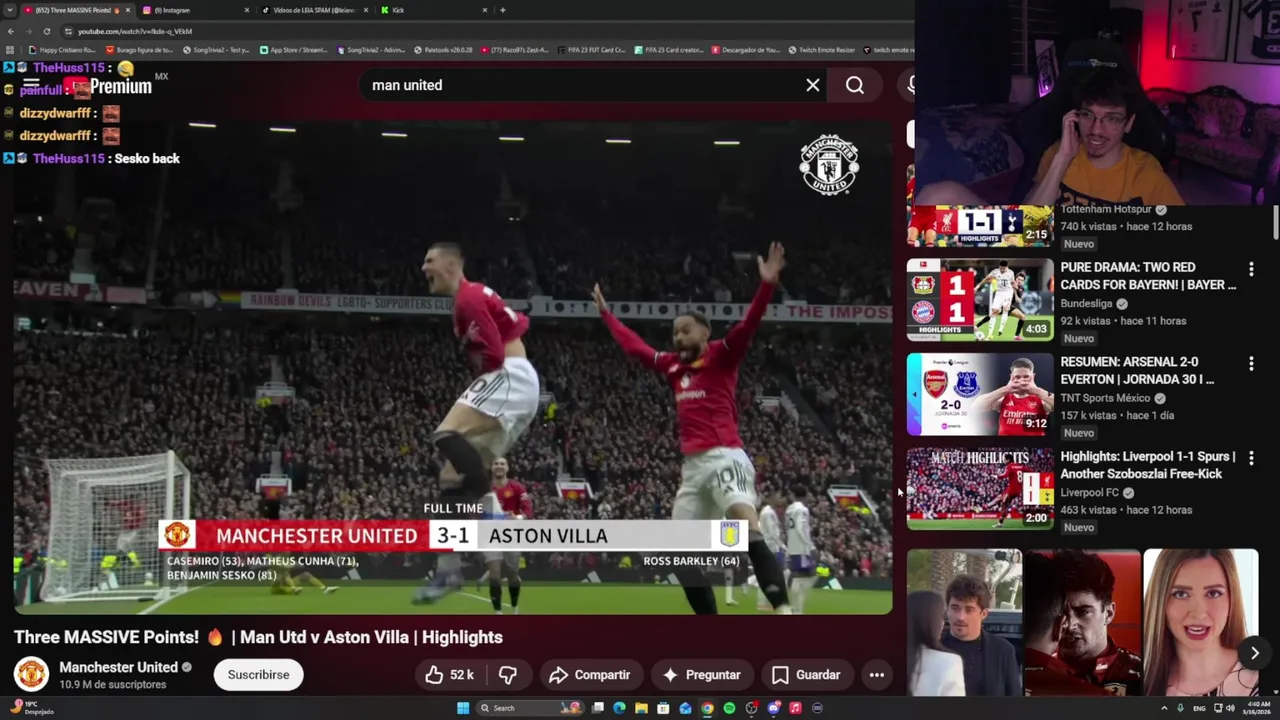
Task: Open the Manchester United channel name link
Action: pos(118,667)
